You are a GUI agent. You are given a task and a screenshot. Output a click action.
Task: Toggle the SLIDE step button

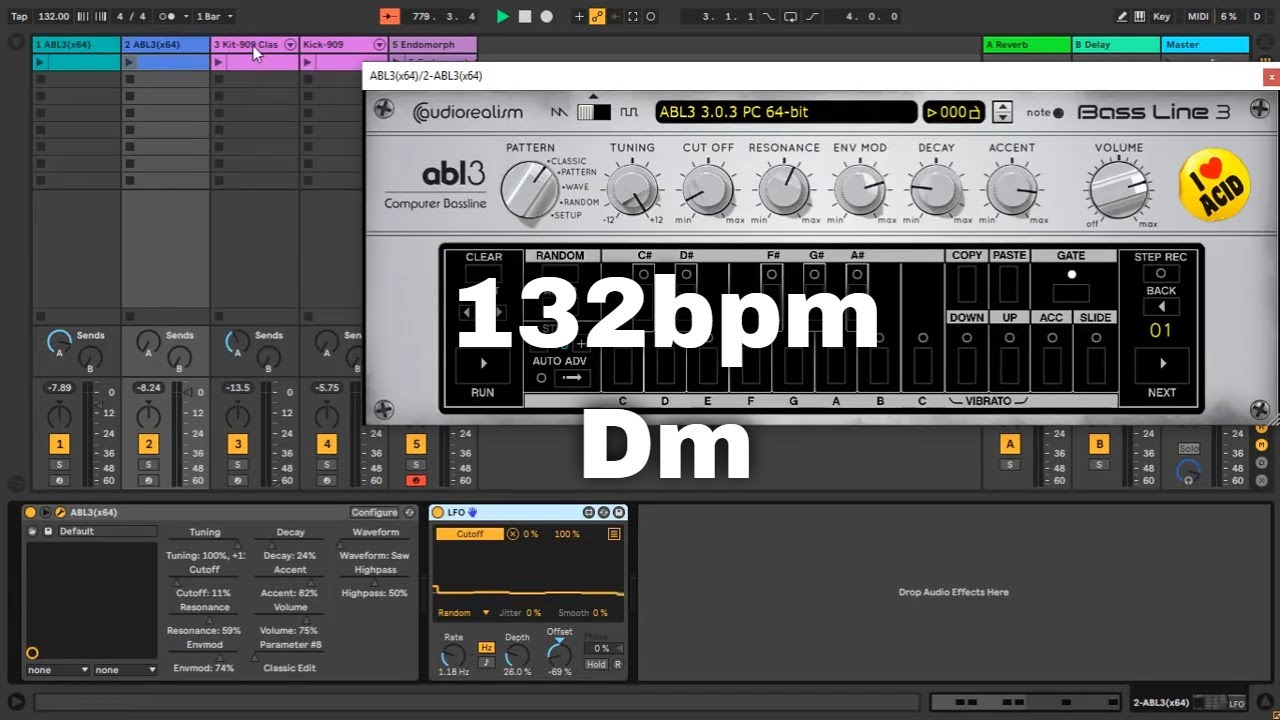click(1096, 366)
